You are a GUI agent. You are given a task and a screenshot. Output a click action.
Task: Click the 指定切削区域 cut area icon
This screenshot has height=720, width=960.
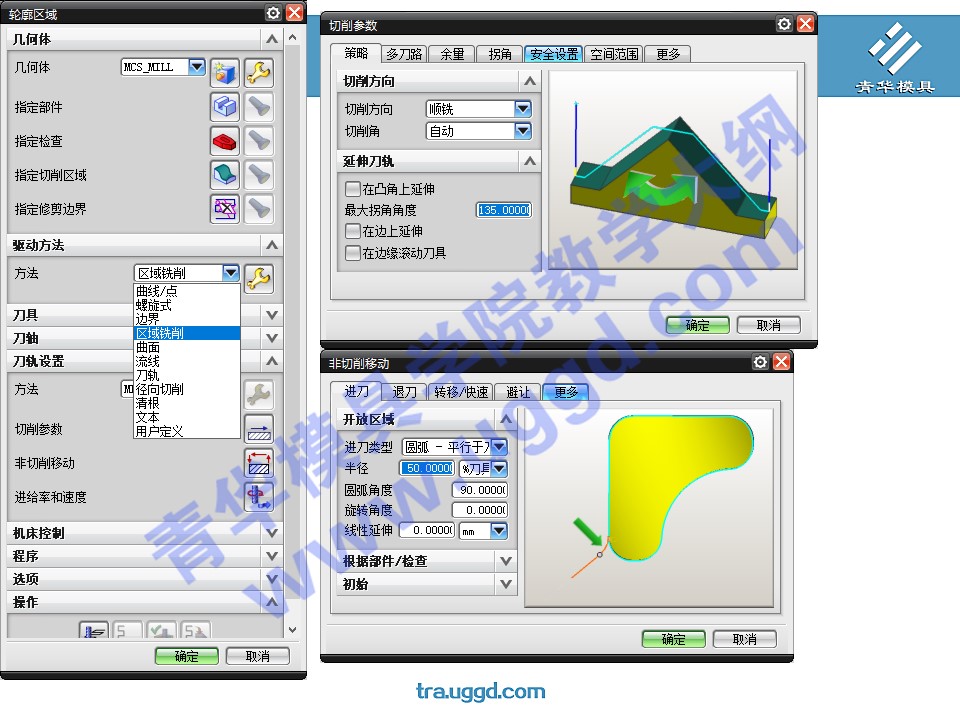tap(224, 175)
